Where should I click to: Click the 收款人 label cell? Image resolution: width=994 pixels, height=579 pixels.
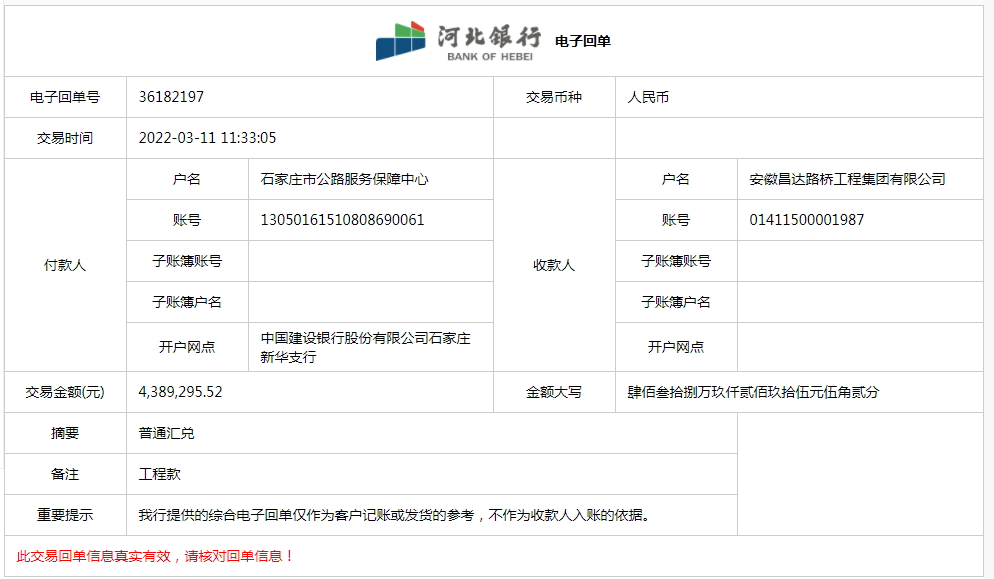click(554, 265)
